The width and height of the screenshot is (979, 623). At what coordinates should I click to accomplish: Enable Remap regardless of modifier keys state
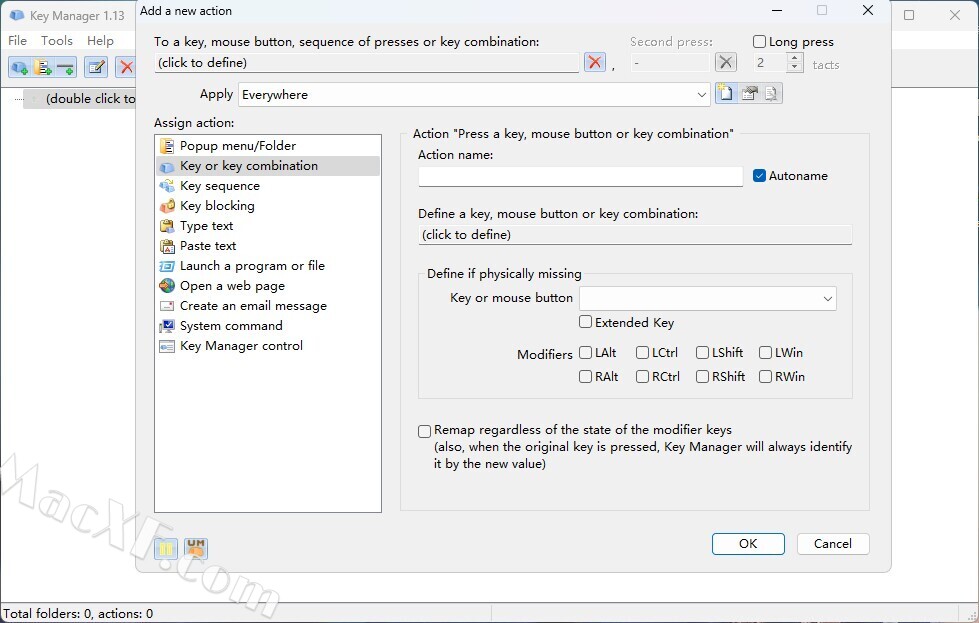(425, 431)
